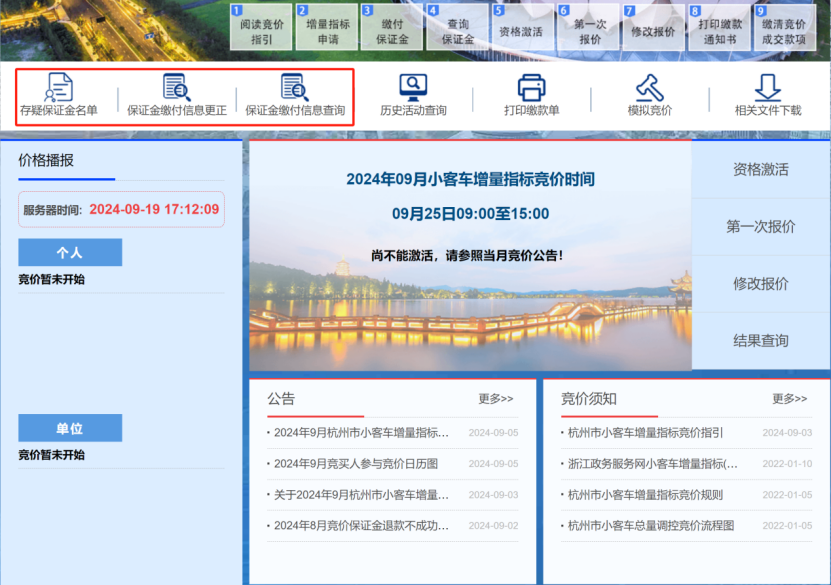Open 保证金缴付信息查询 icon

295,88
